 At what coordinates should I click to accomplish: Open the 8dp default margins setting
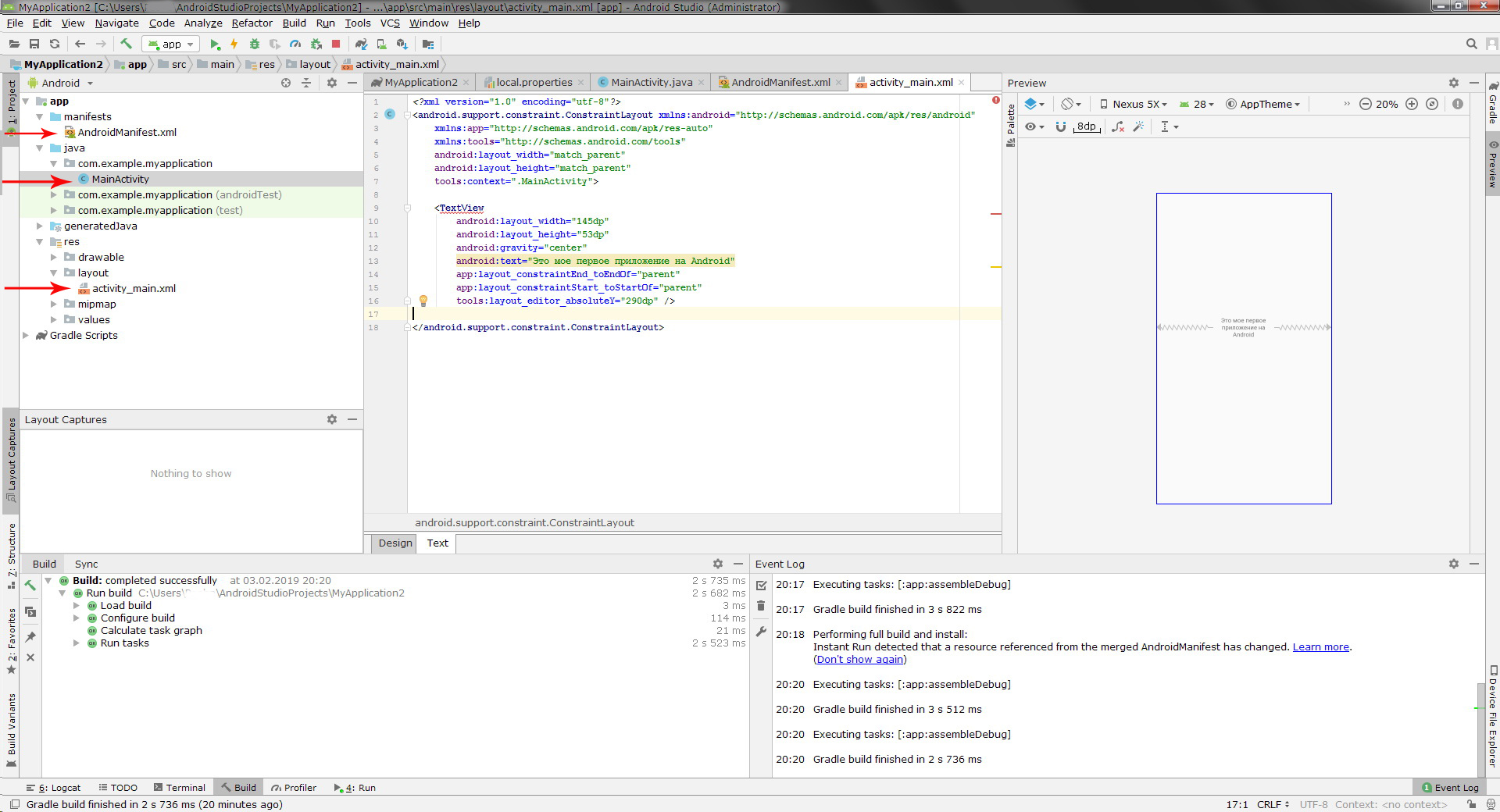(x=1087, y=126)
